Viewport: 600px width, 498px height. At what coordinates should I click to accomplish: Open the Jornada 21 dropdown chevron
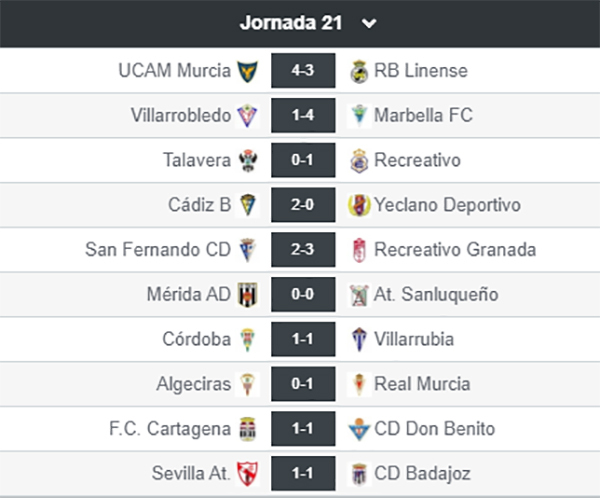coord(369,24)
